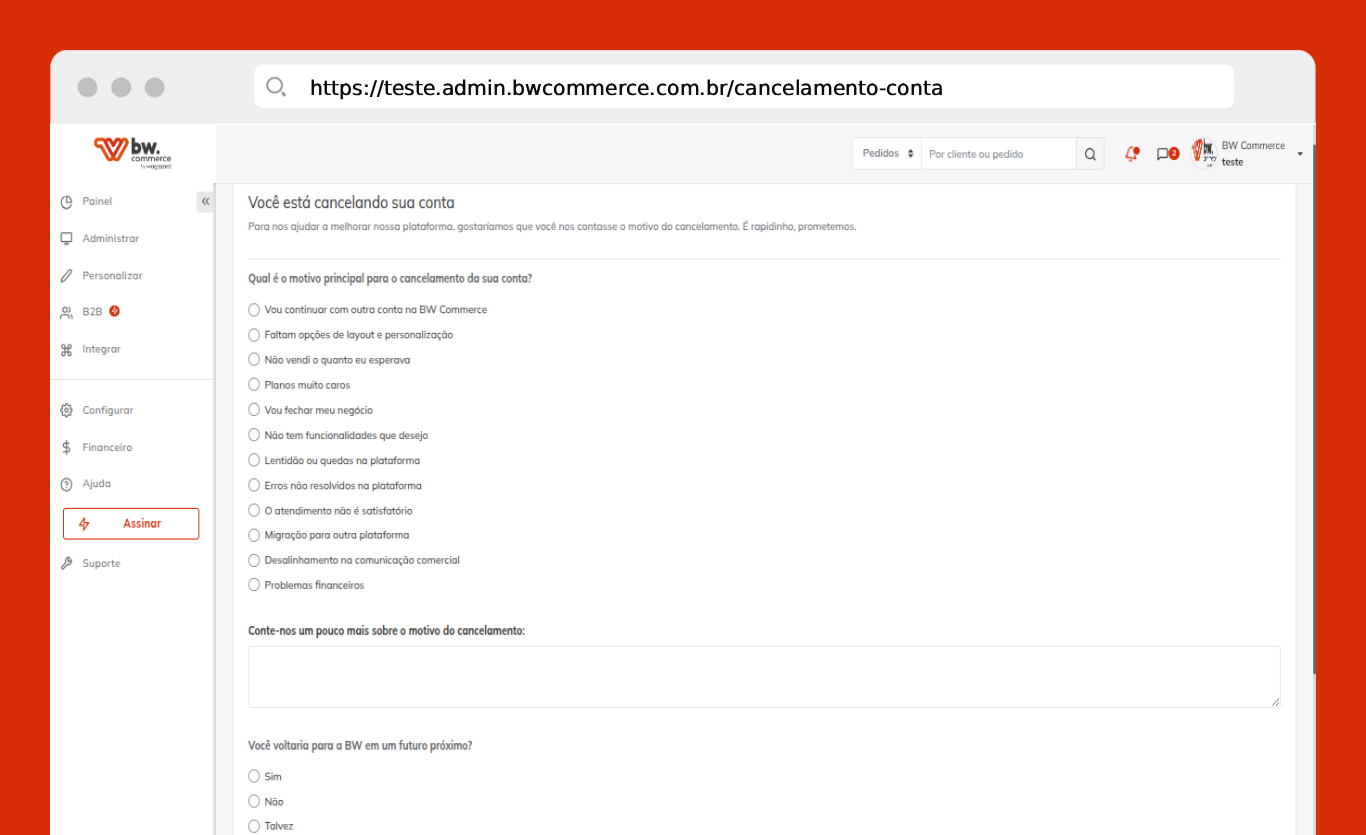
Task: Select "Sim" for returning to BW
Action: coord(254,776)
